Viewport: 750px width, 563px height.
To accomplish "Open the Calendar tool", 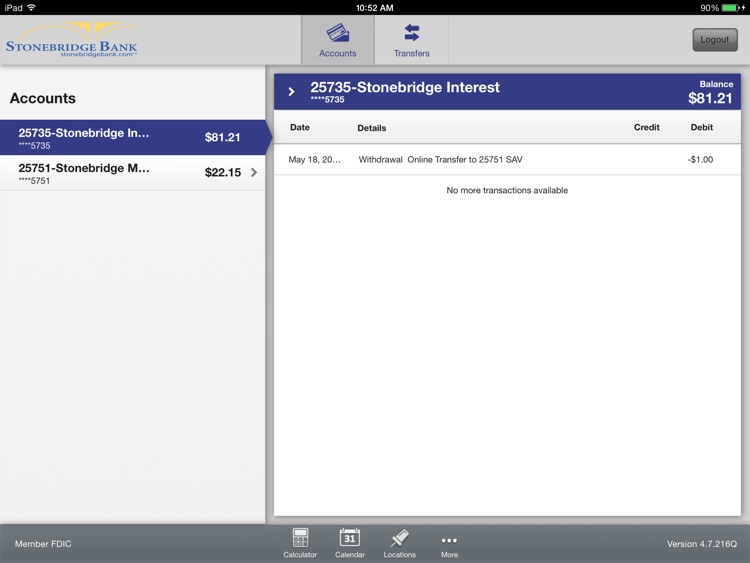I will pos(350,543).
